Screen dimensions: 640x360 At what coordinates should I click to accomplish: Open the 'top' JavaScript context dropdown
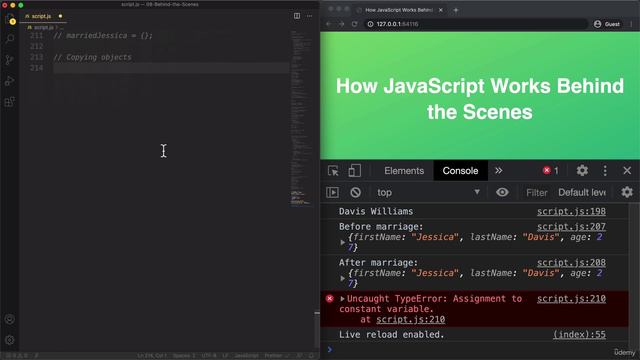[x=428, y=192]
